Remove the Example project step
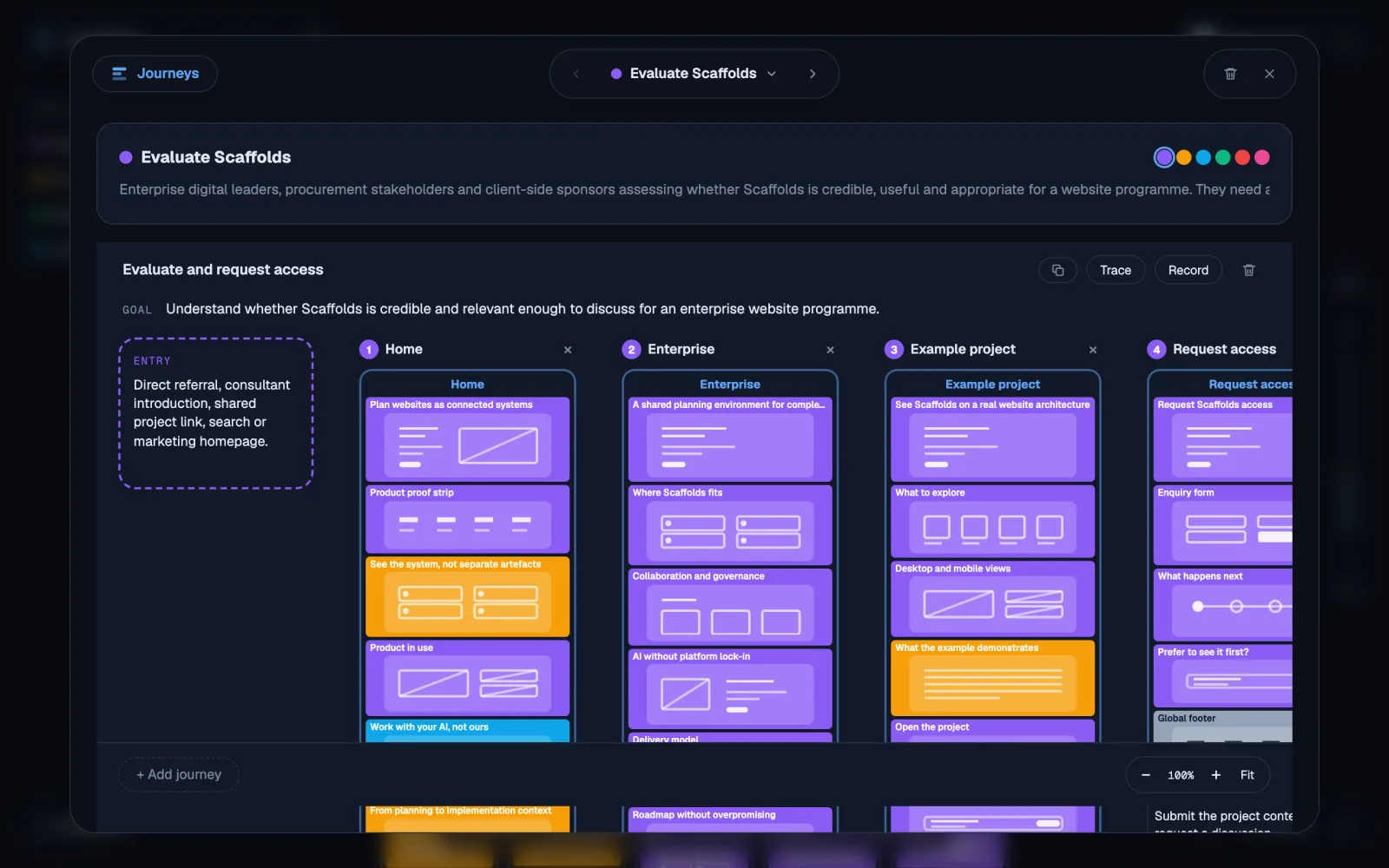The image size is (1389, 868). coord(1093,350)
